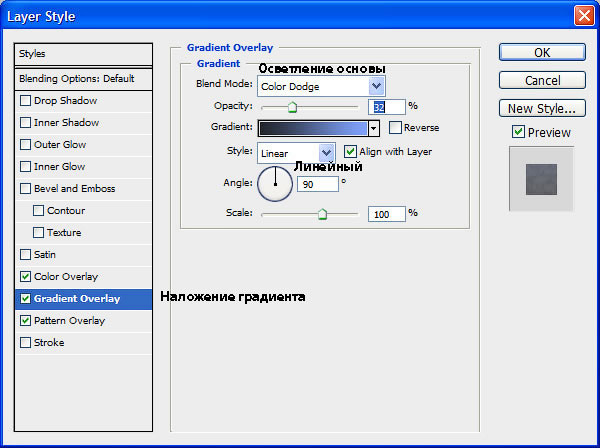Enable the Reverse checkbox

click(x=395, y=127)
